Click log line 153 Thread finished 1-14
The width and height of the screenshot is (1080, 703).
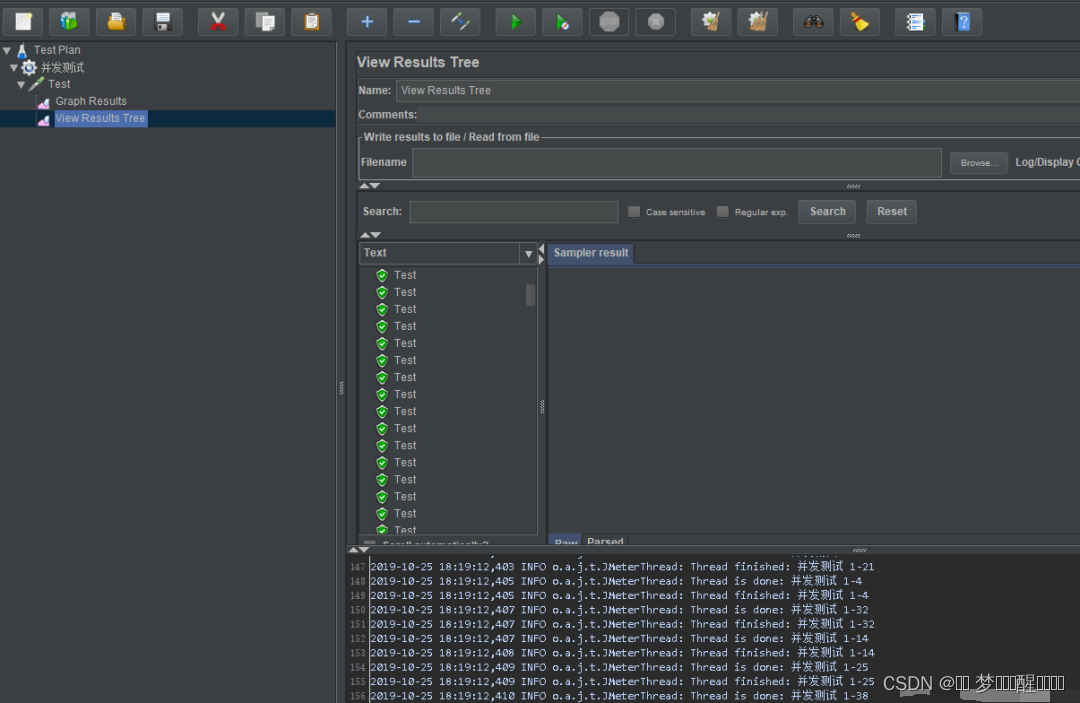pos(621,653)
